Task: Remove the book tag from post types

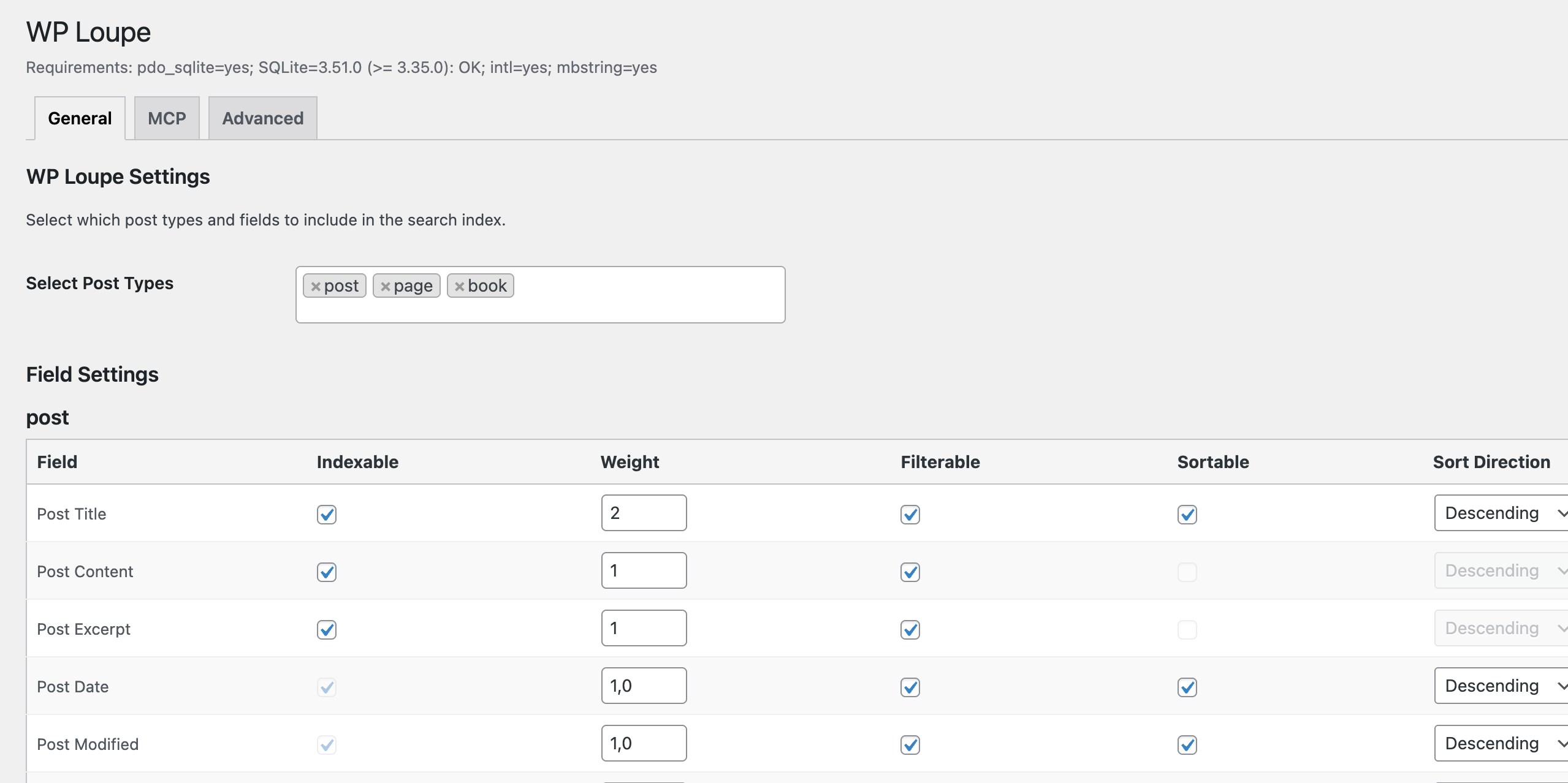Action: [459, 286]
